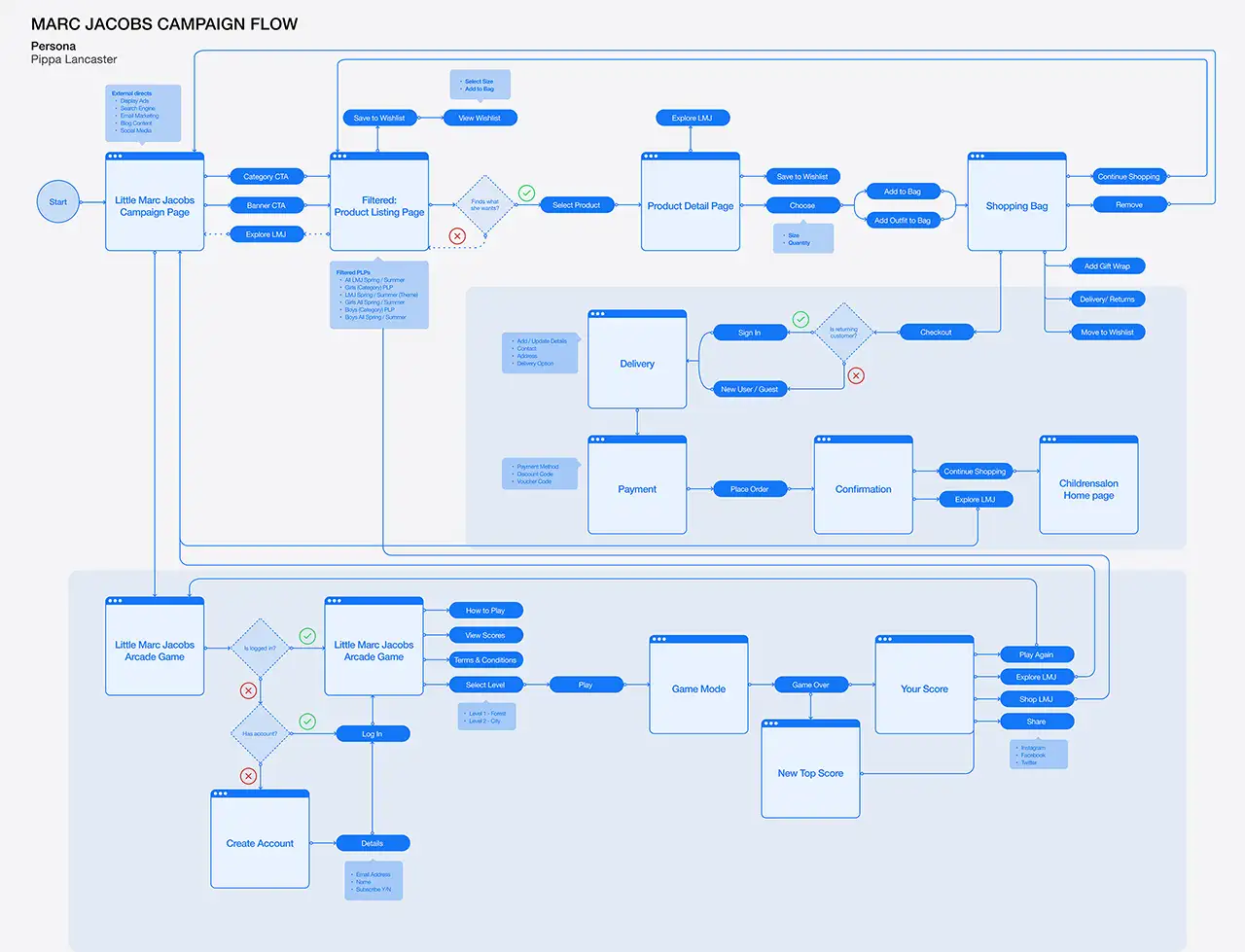
Task: Click the green checkmark beside "Has account?"
Action: click(307, 722)
